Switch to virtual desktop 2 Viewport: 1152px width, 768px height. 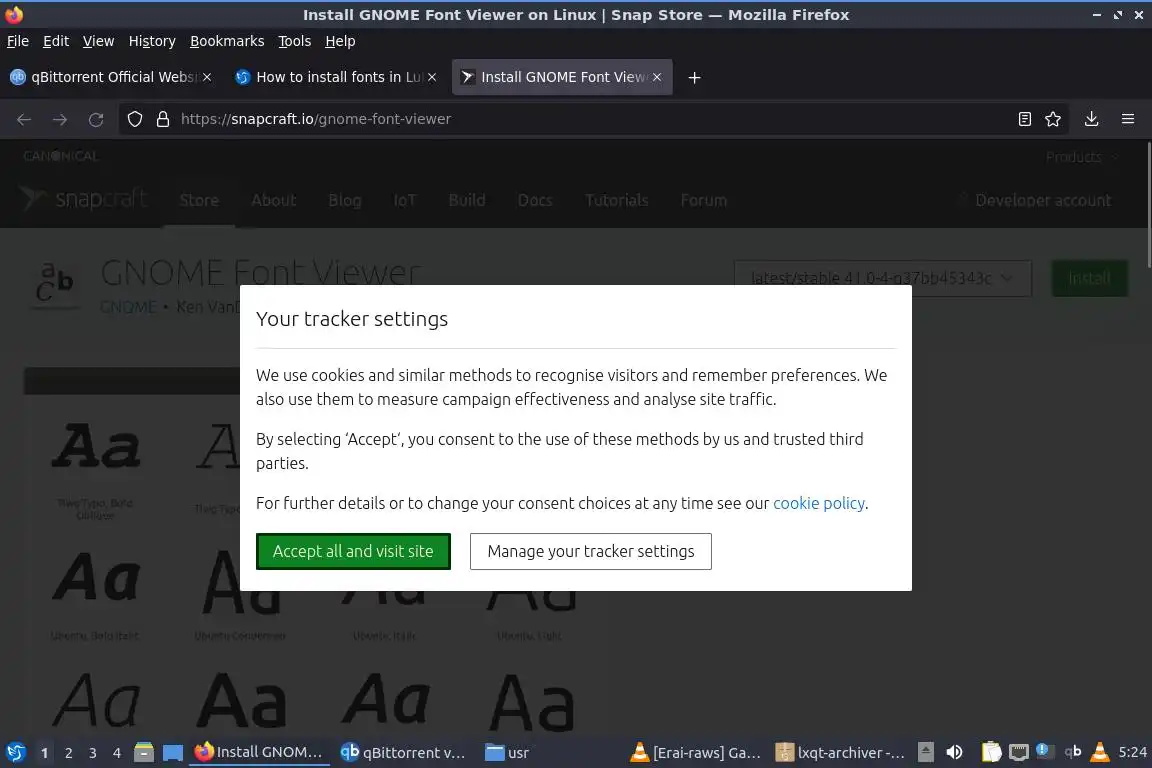[68, 753]
